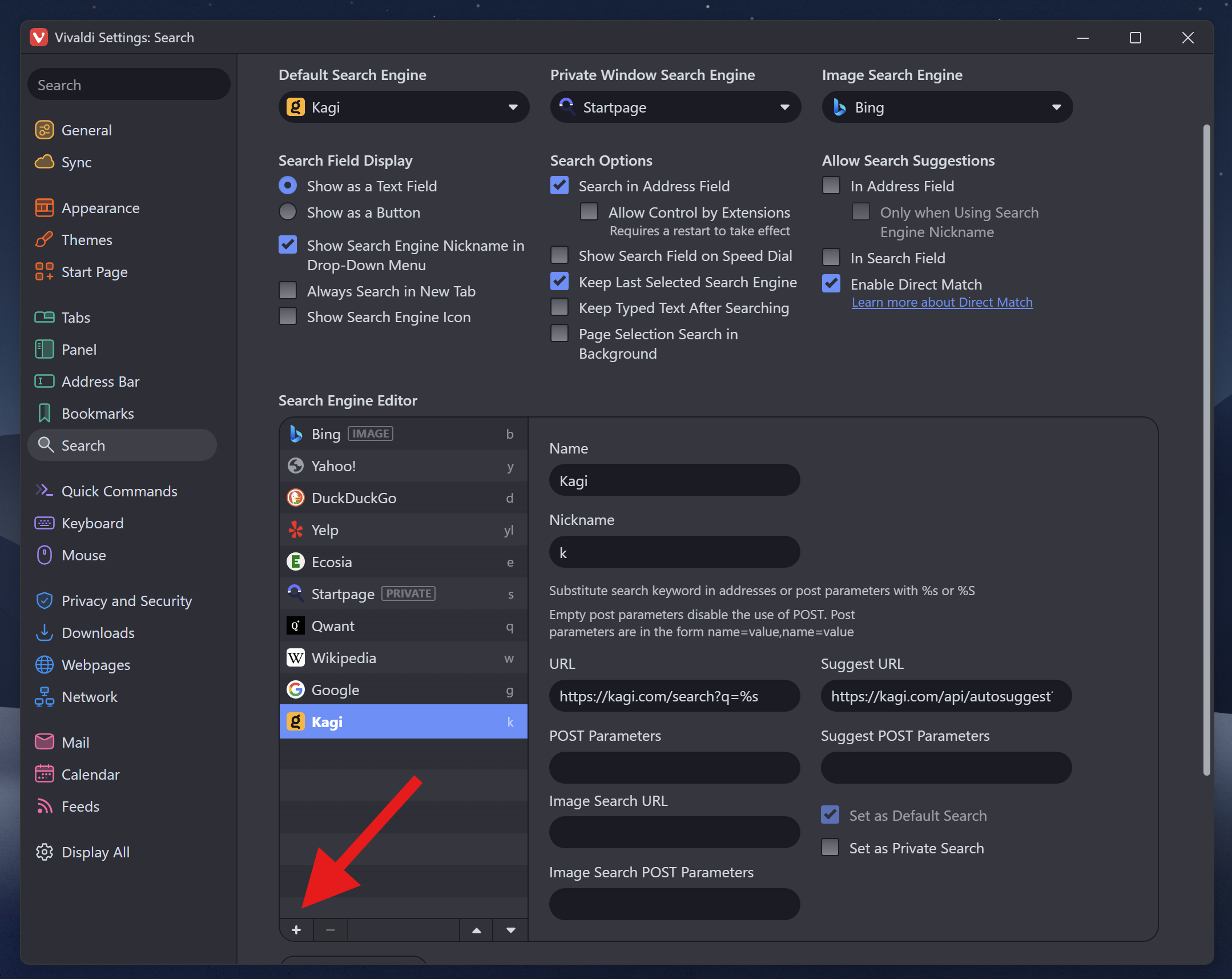Click the Tabs icon in sidebar
Viewport: 1232px width, 979px height.
click(45, 317)
